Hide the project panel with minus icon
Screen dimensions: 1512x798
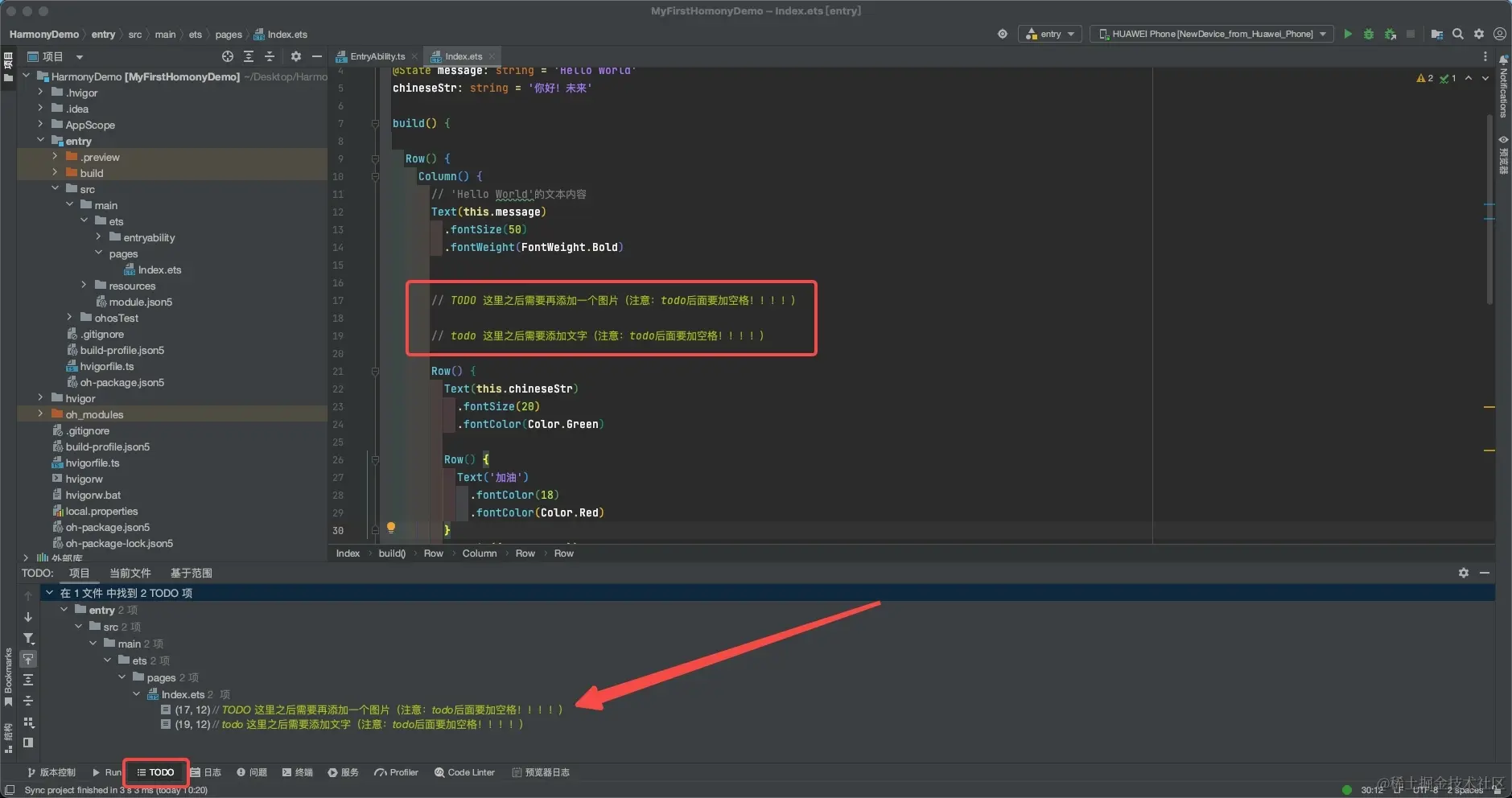point(317,56)
